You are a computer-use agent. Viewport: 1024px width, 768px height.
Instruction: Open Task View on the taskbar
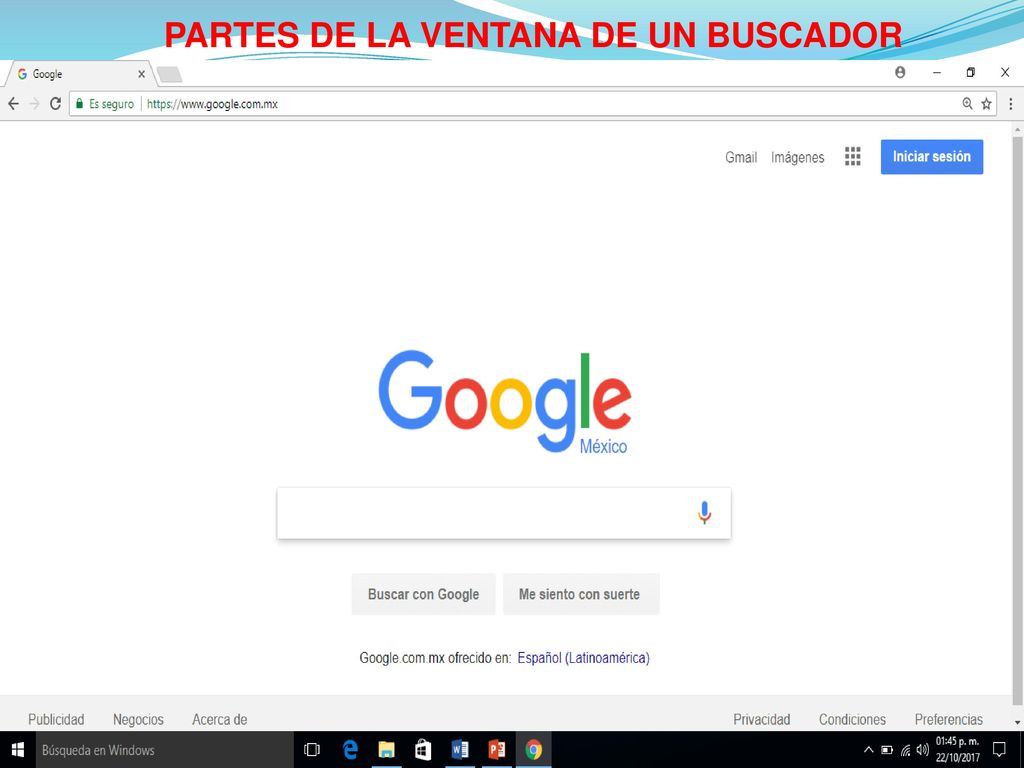[312, 750]
